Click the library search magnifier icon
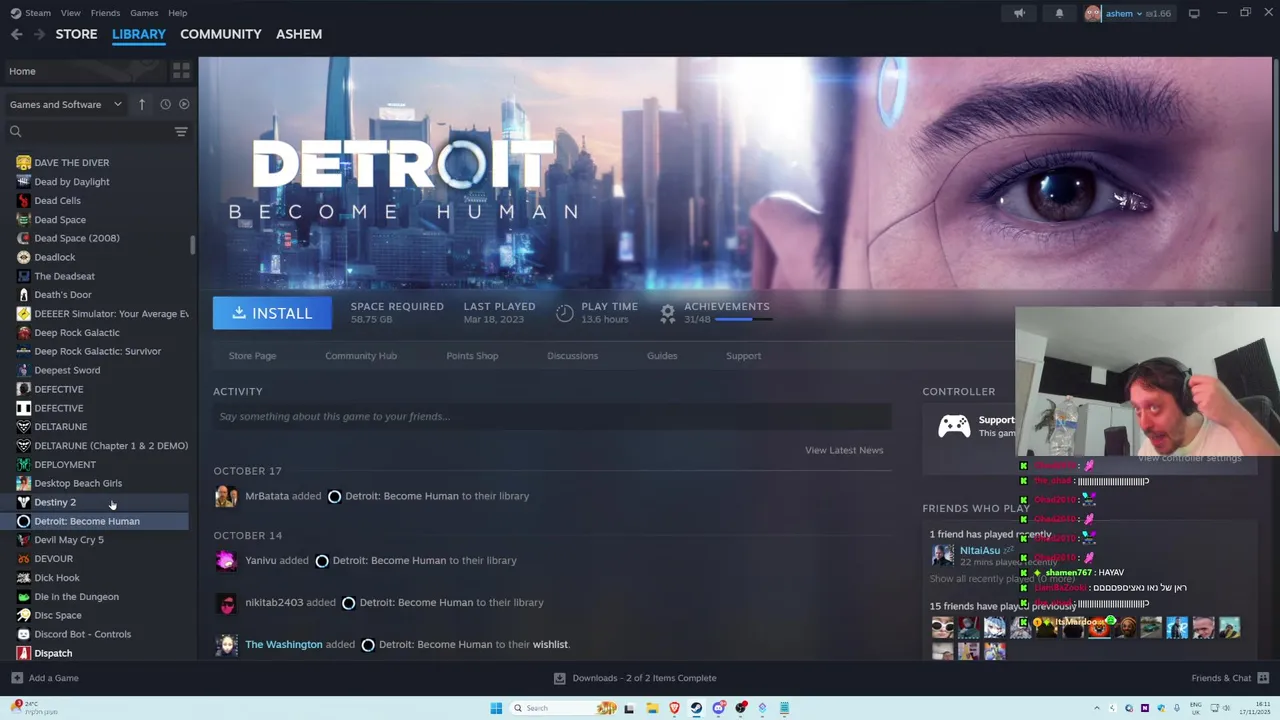 [x=15, y=131]
